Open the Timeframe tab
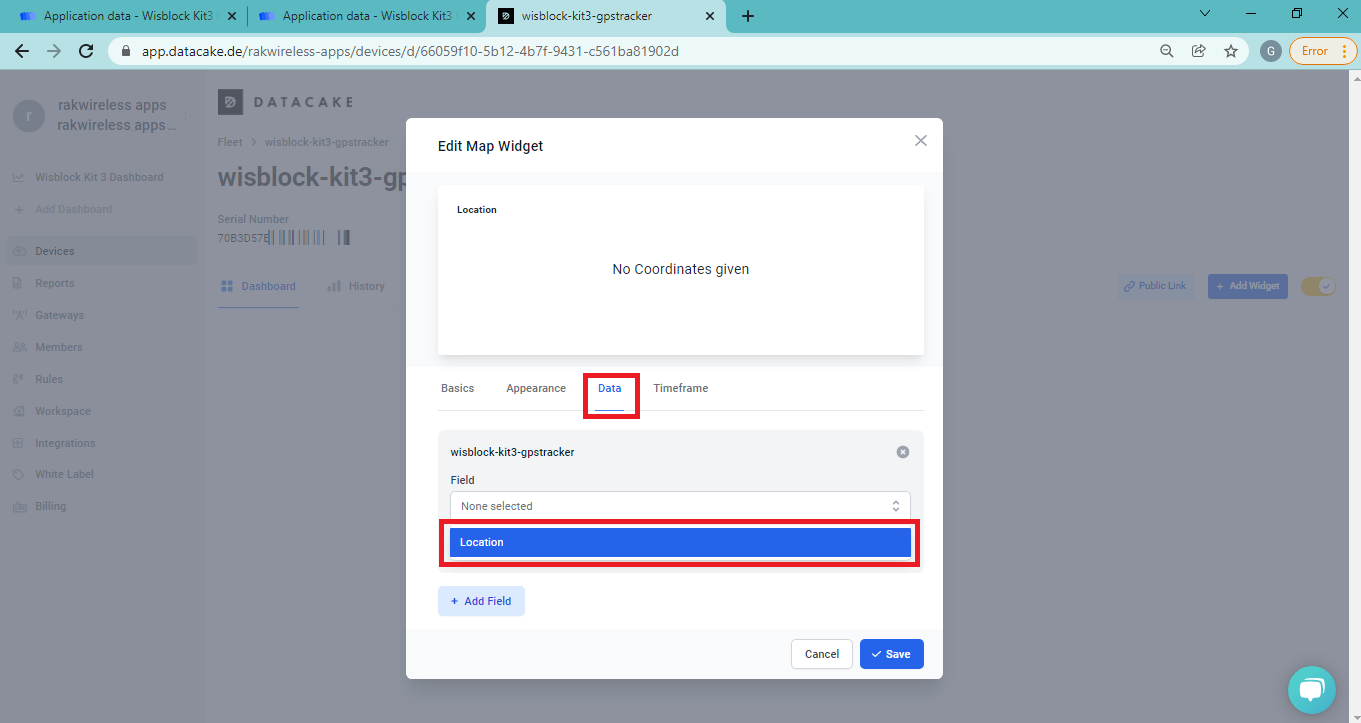This screenshot has height=723, width=1361. pyautogui.click(x=680, y=388)
